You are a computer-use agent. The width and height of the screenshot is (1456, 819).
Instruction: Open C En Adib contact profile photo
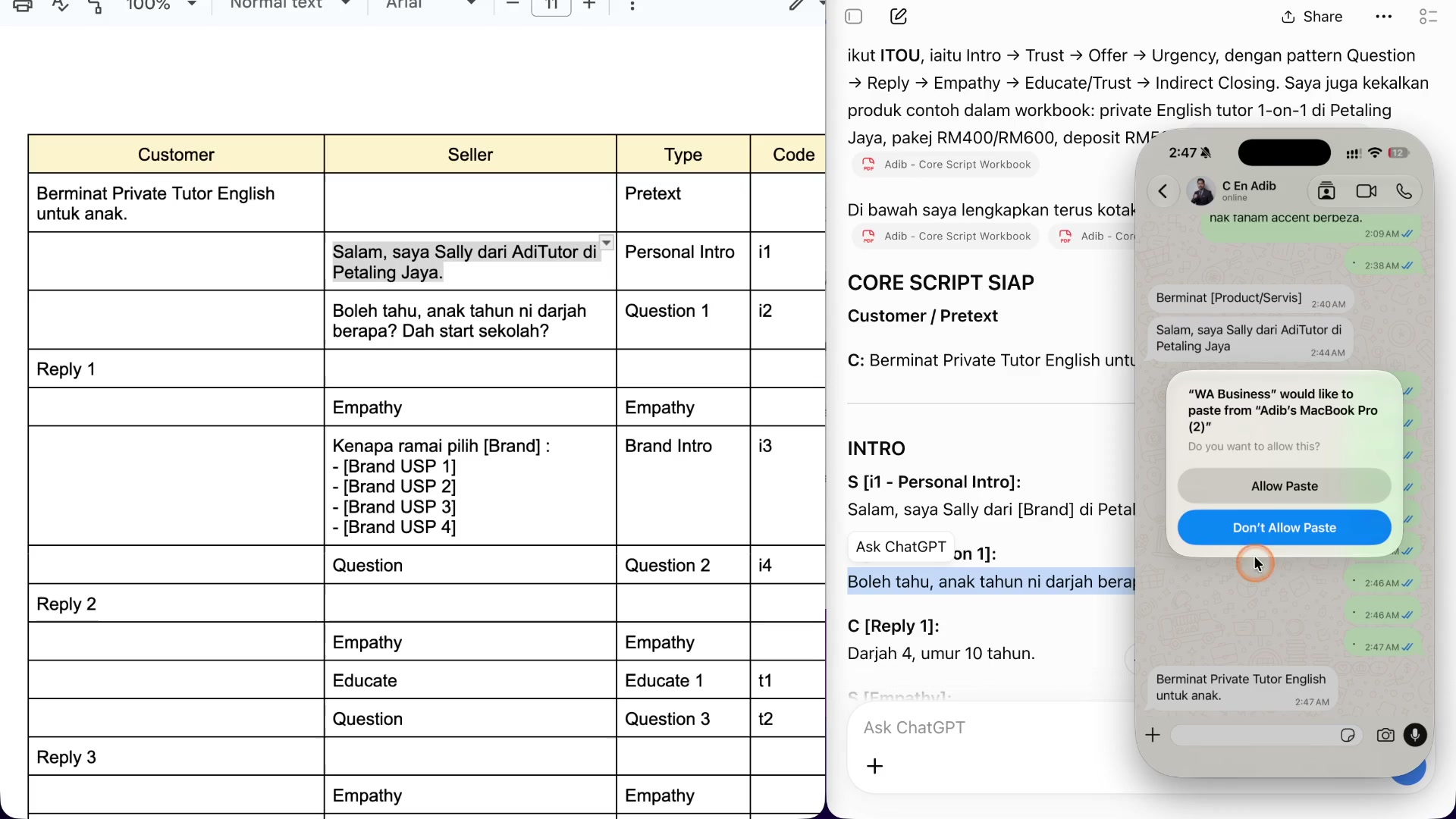[x=1201, y=191]
